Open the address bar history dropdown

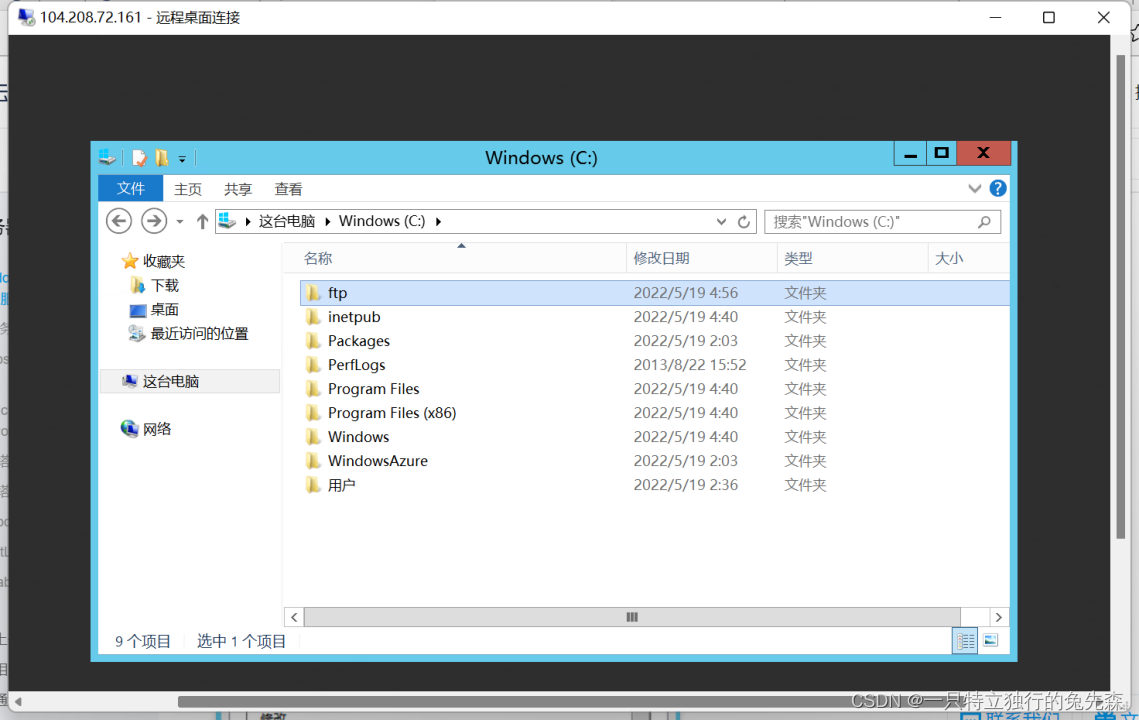(721, 222)
